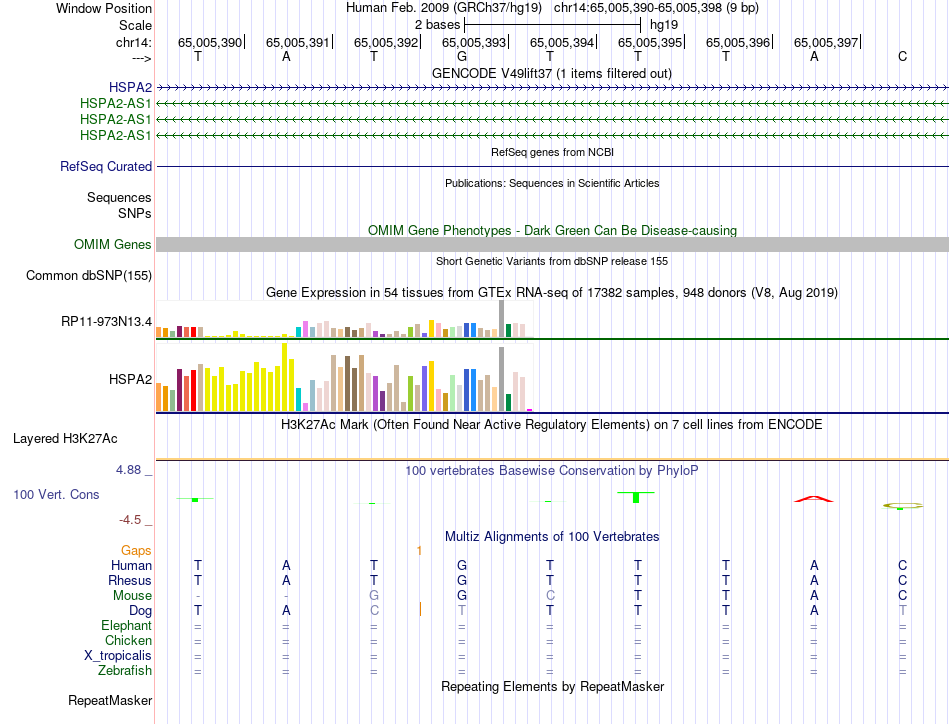Click the tall gray bar in HSPA2 chart
950x724 pixels.
[x=502, y=379]
